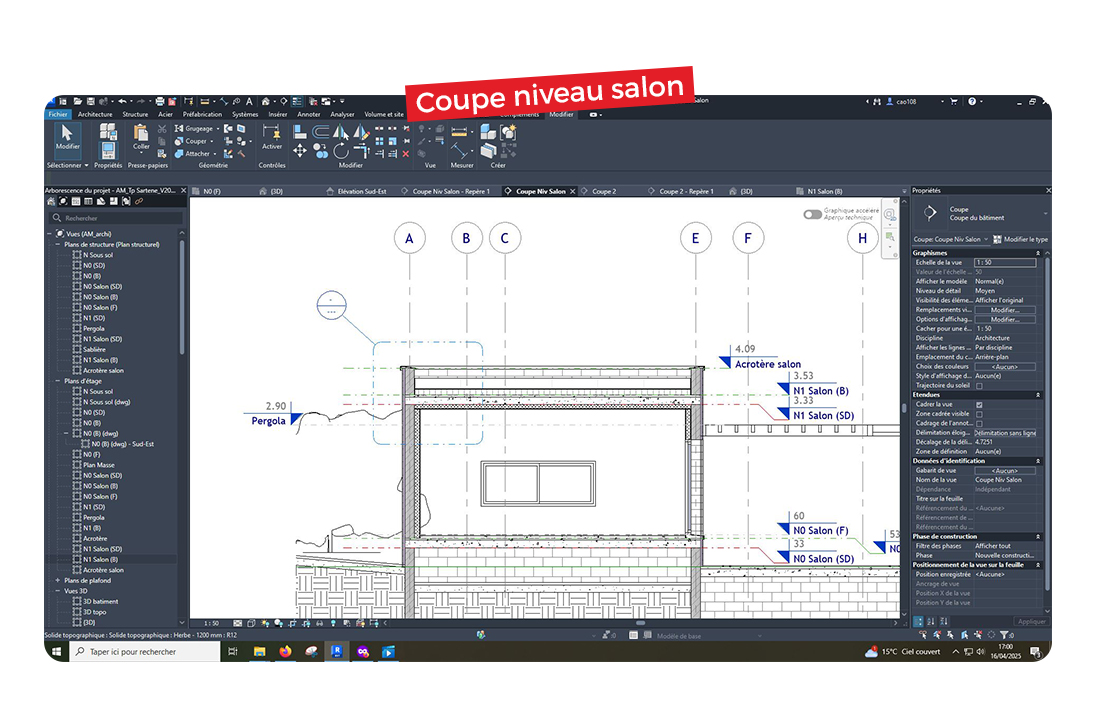Select the Décaler offset tool
1097x723 pixels.
[x=321, y=132]
